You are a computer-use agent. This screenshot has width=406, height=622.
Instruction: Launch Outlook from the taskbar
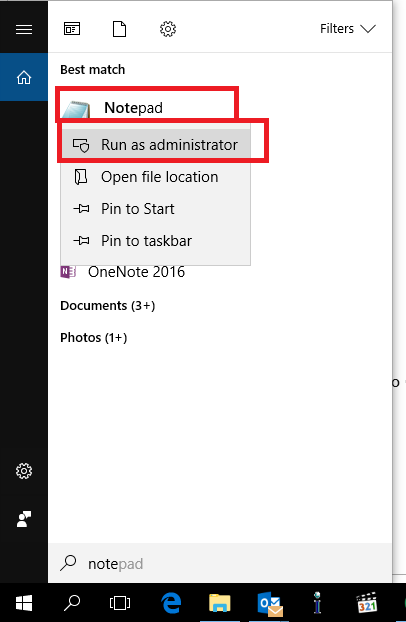pos(269,604)
